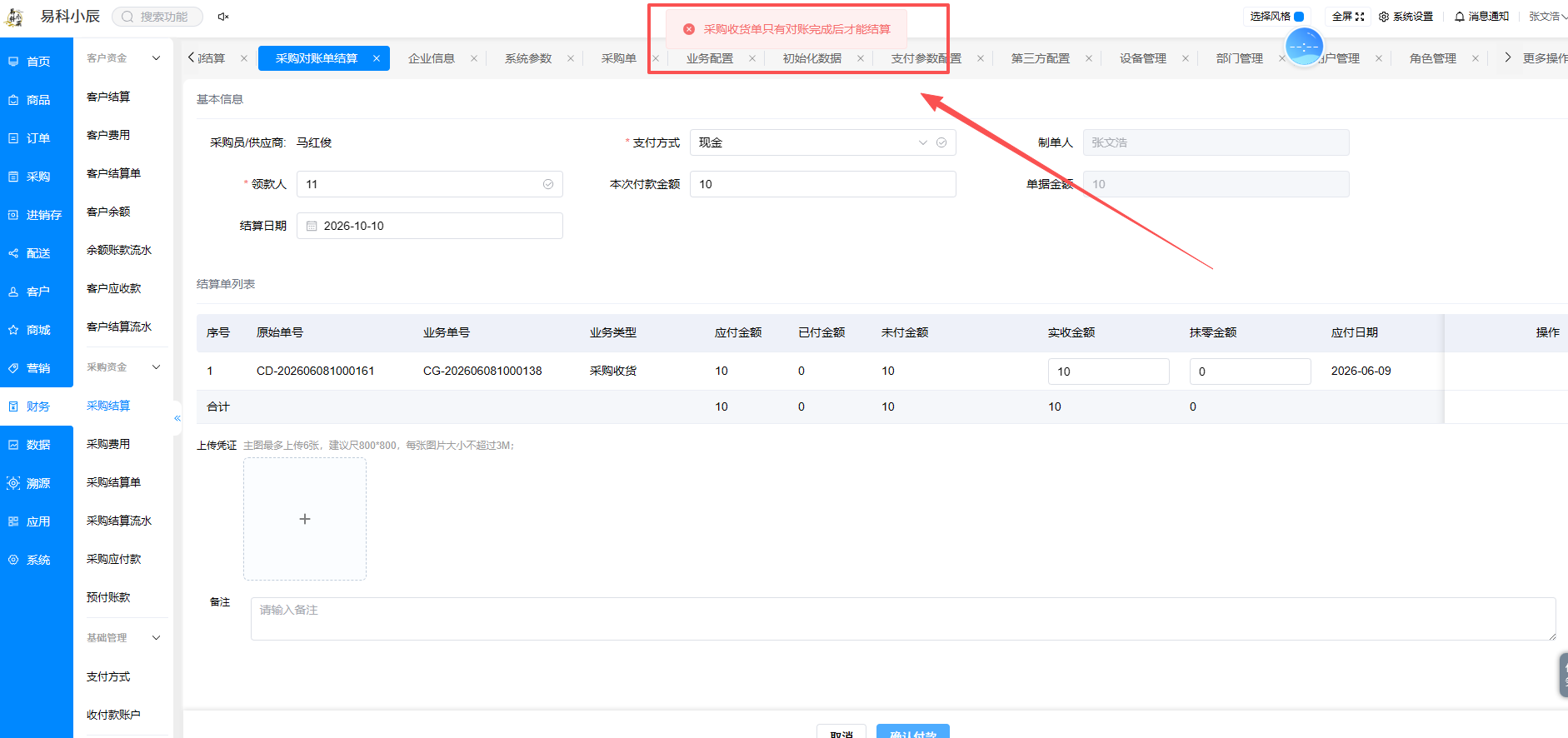This screenshot has width=1568, height=738.
Task: Go to 订单 orders in sidebar
Action: pyautogui.click(x=37, y=138)
